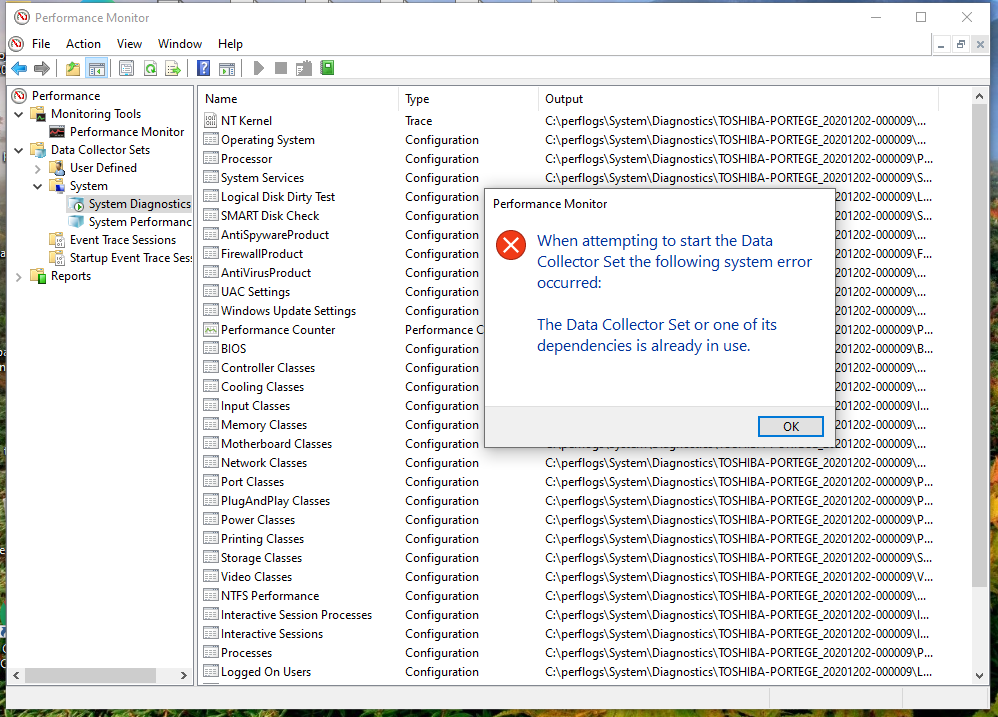
Task: Click the Reports node icon
Action: pos(38,276)
